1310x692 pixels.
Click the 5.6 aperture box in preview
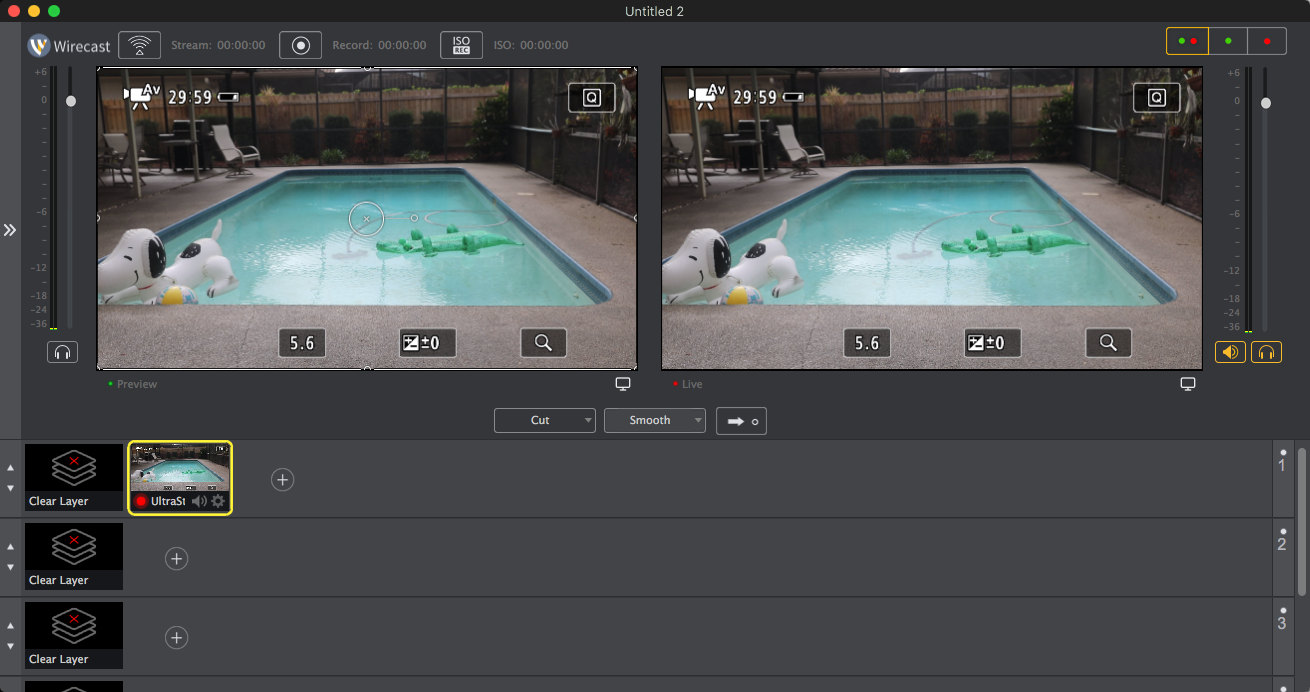[x=302, y=343]
